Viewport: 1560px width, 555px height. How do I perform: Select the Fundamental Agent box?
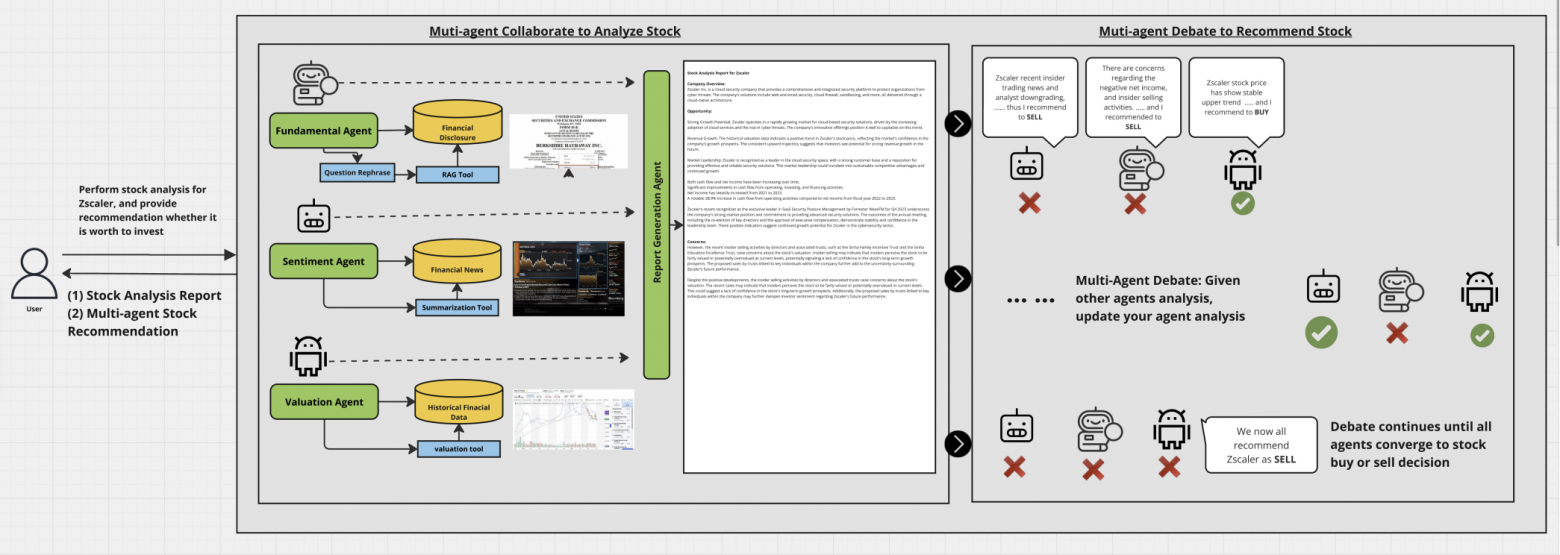323,130
